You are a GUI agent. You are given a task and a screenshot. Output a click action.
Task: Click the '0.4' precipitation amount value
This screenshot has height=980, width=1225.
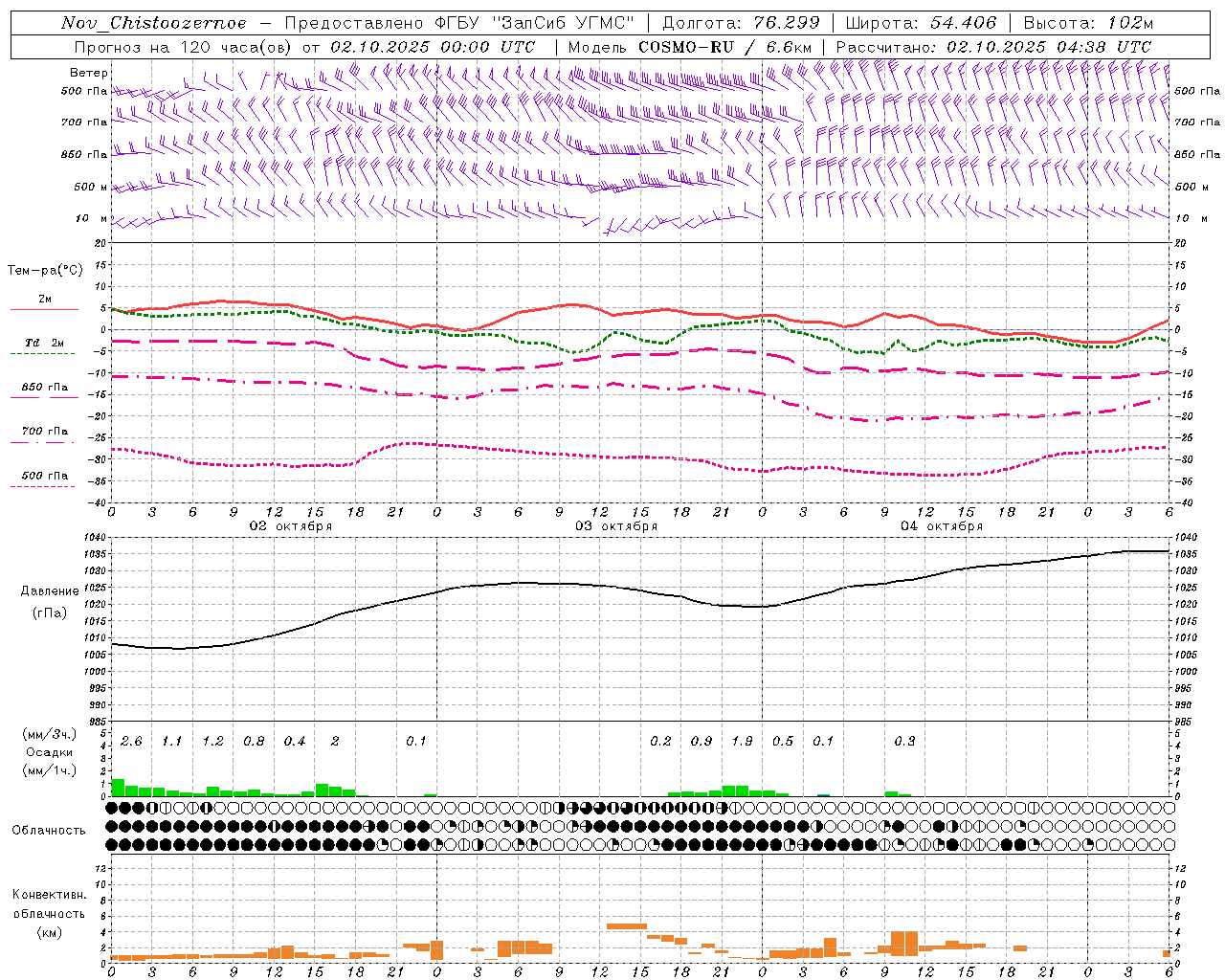click(x=294, y=742)
